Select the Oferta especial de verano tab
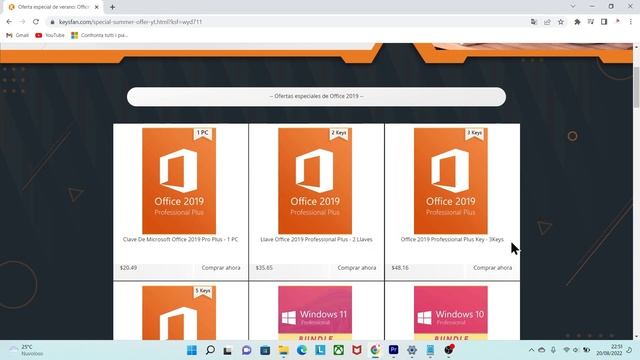Screen dimensions: 640x360 coord(53,7)
